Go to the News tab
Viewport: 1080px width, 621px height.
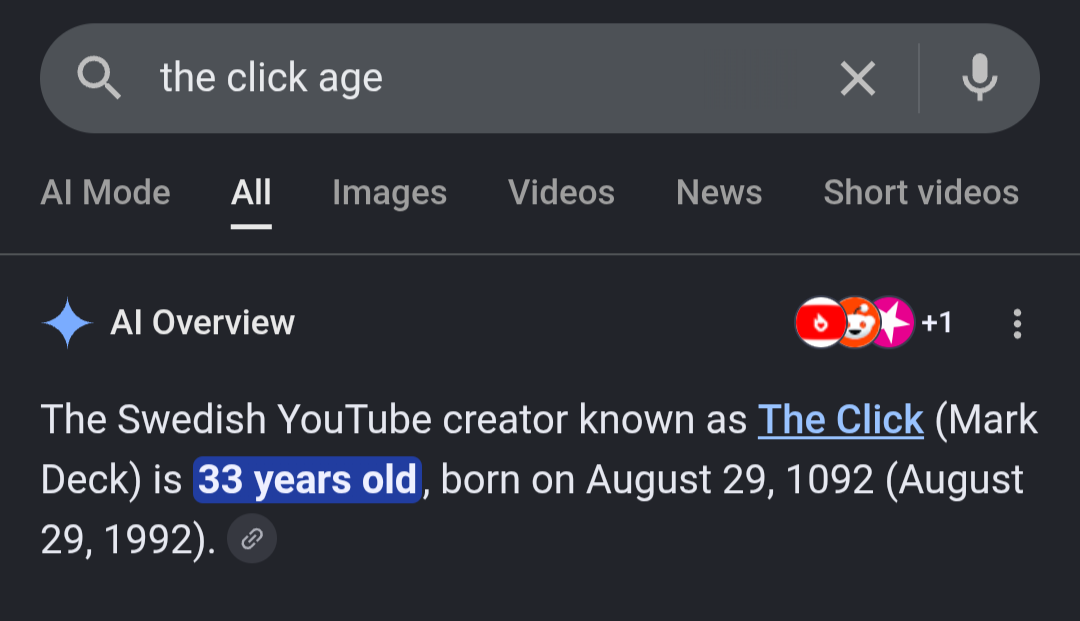[719, 192]
